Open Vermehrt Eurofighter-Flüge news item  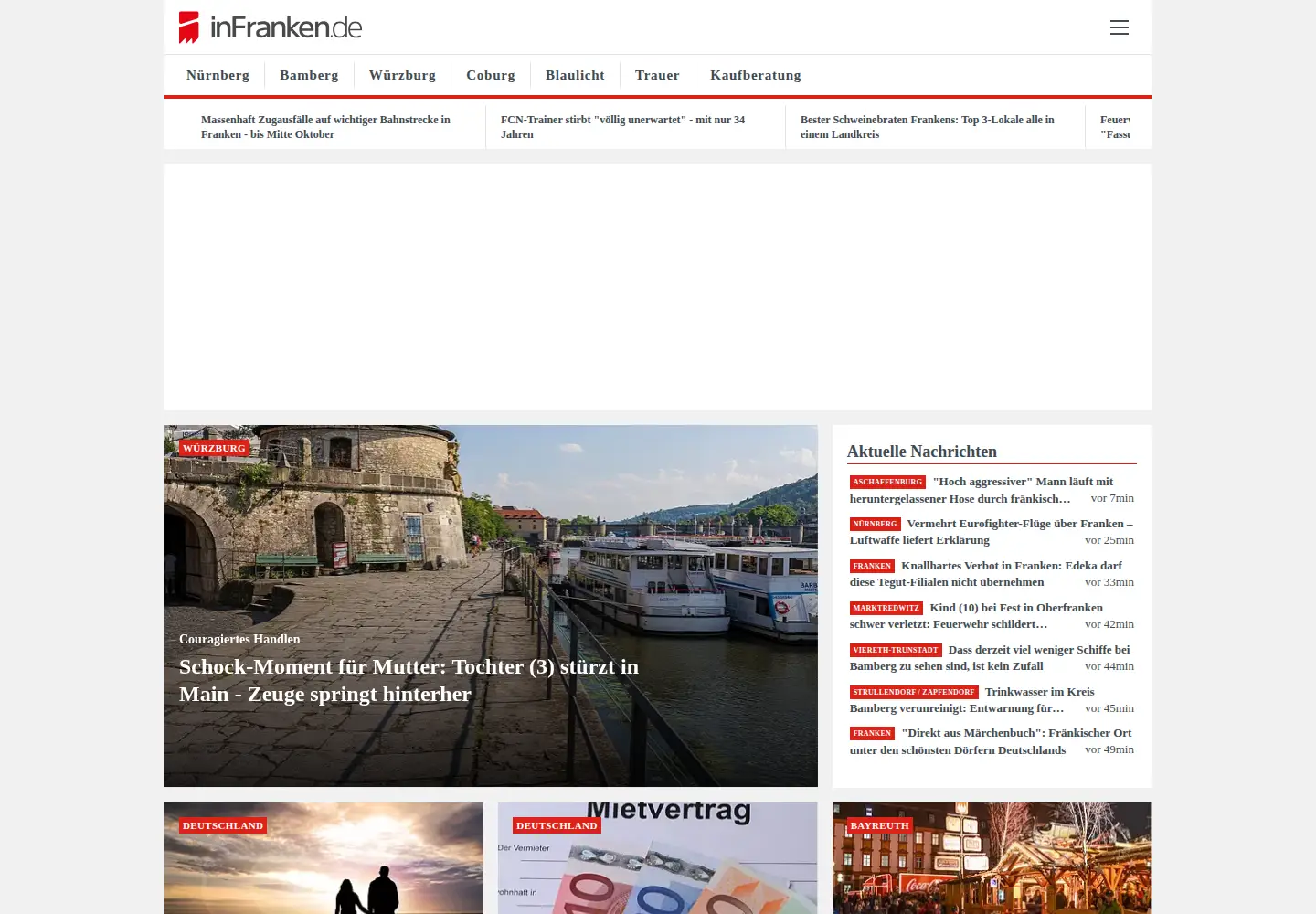(992, 532)
